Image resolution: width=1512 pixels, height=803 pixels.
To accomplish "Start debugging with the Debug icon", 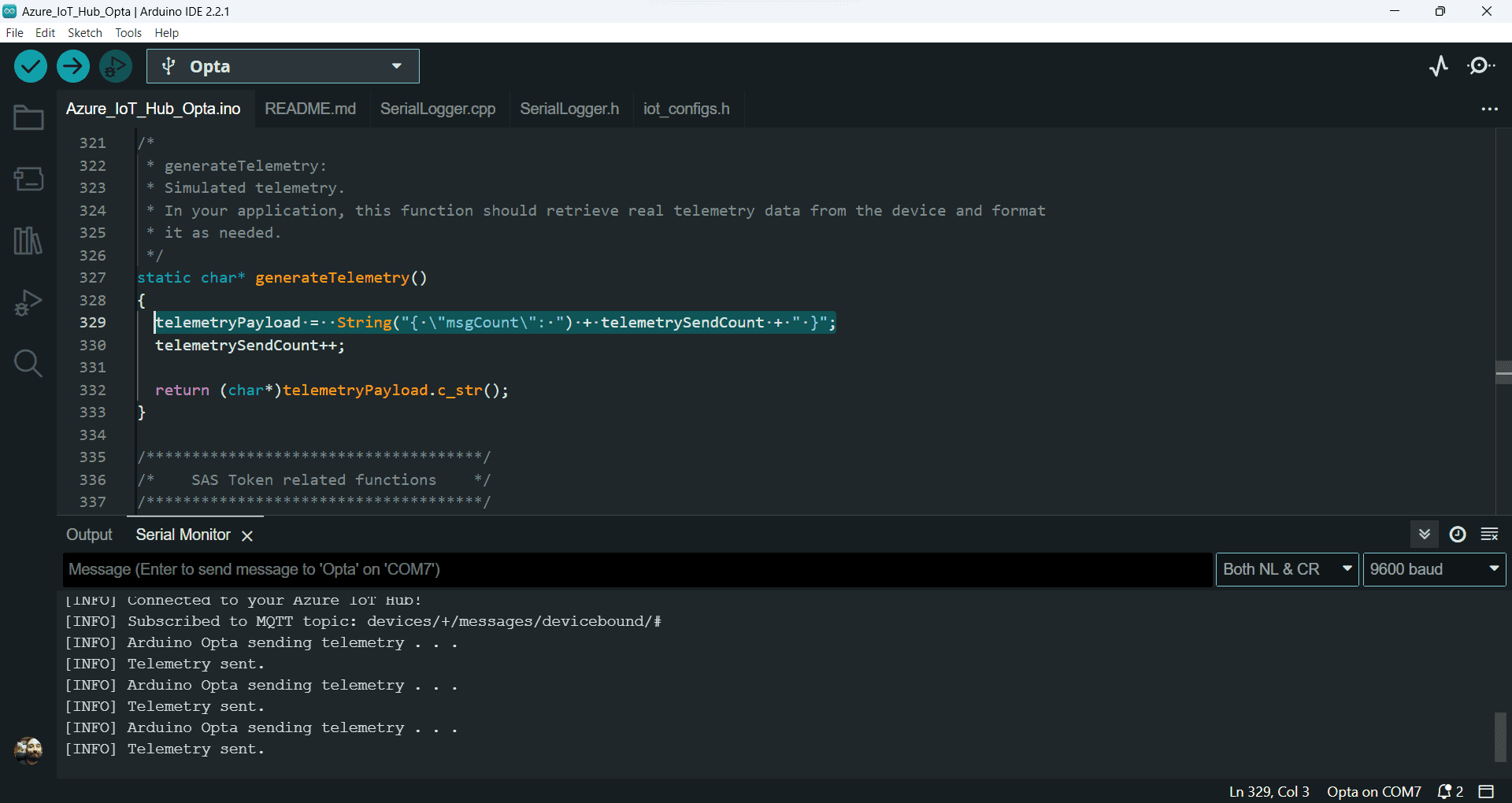I will coord(115,66).
